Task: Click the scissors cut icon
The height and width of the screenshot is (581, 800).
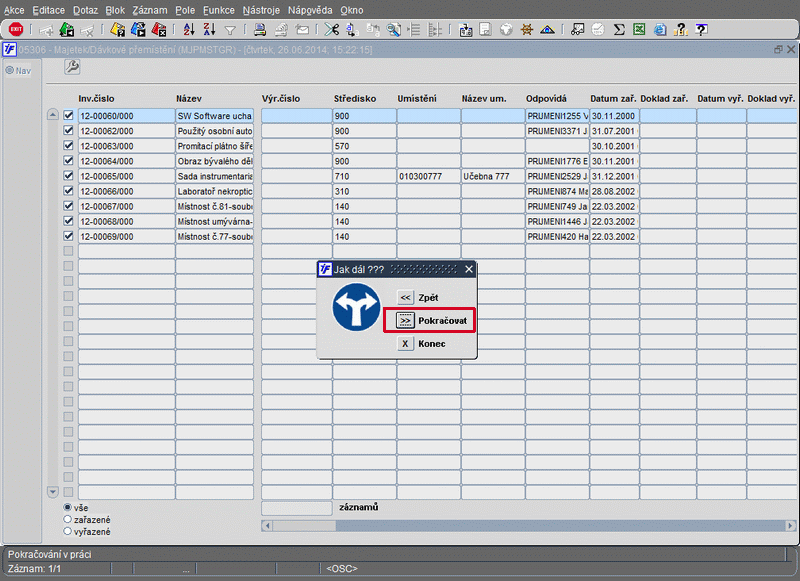Action: [x=332, y=30]
